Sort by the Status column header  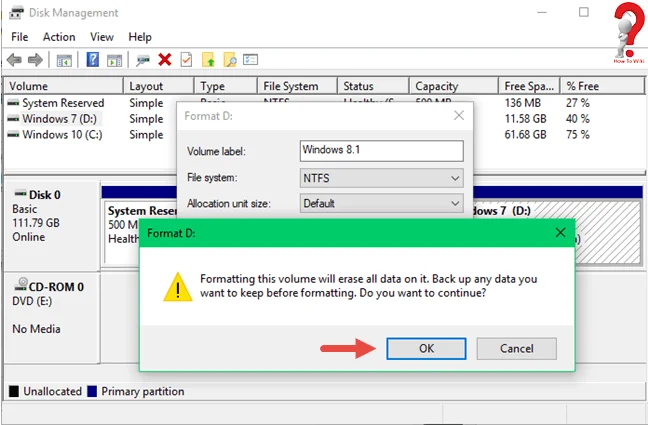click(x=373, y=86)
